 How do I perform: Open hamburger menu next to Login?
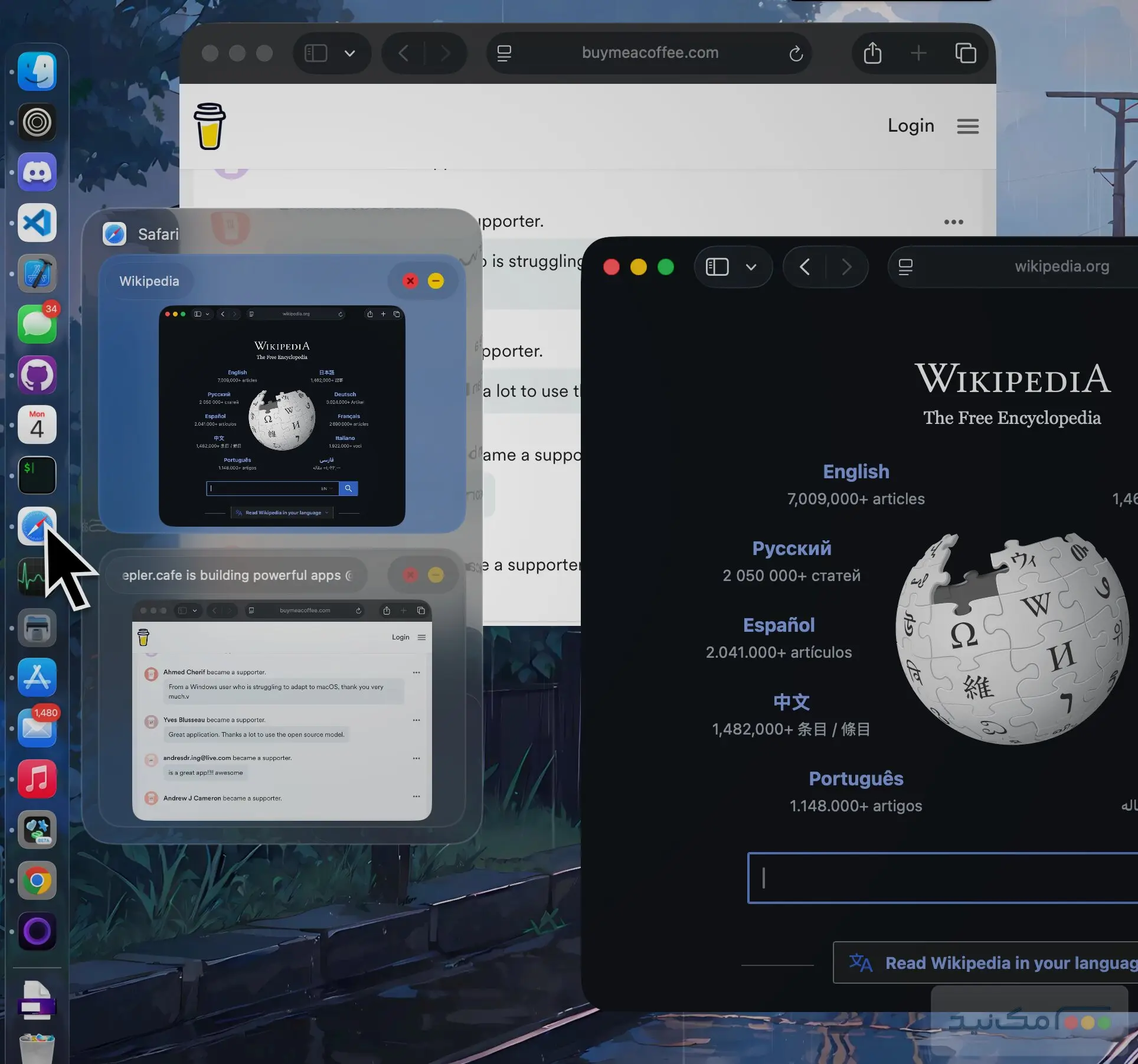(x=967, y=126)
